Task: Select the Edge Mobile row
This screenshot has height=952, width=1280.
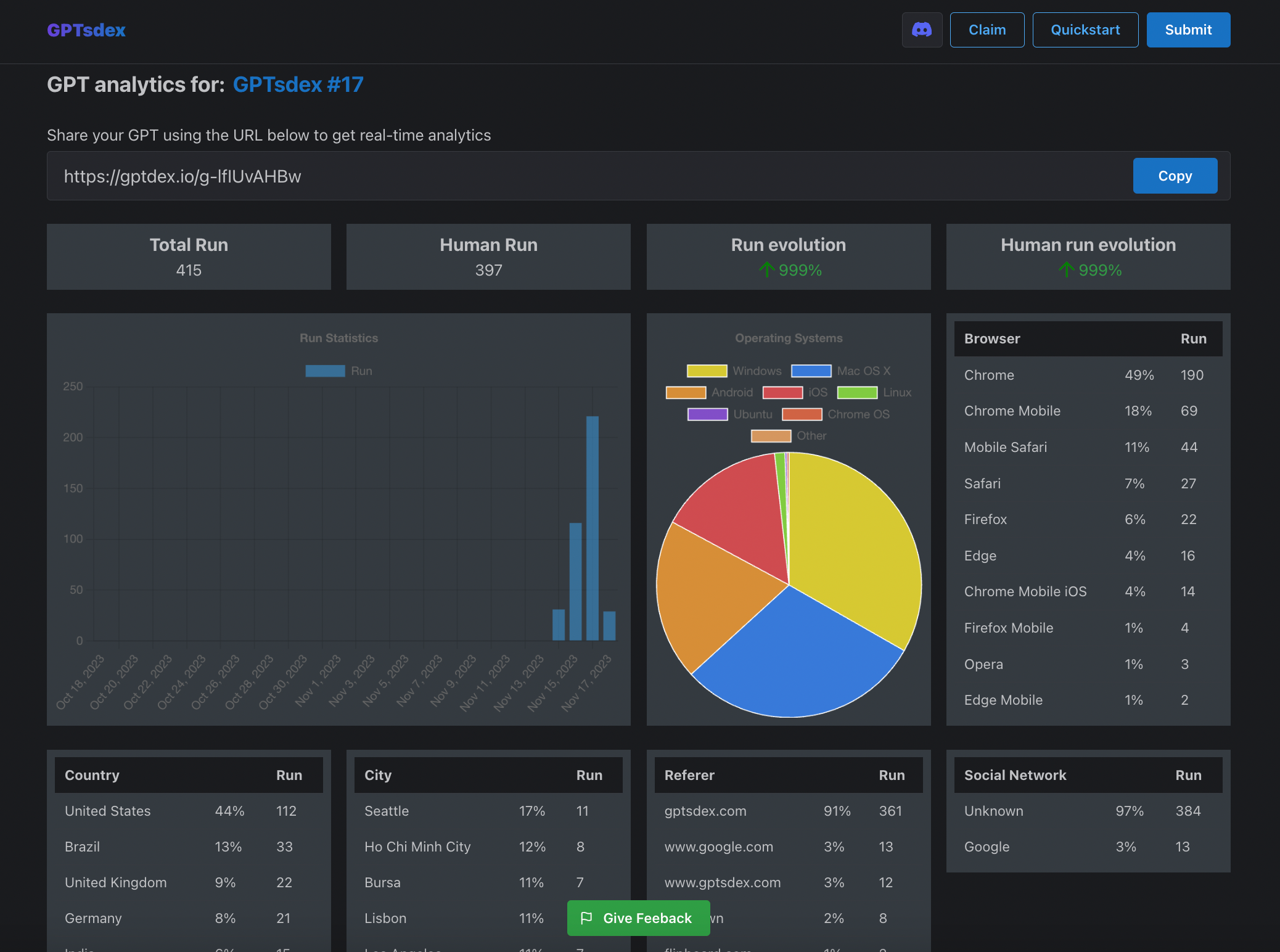Action: pyautogui.click(x=1088, y=700)
